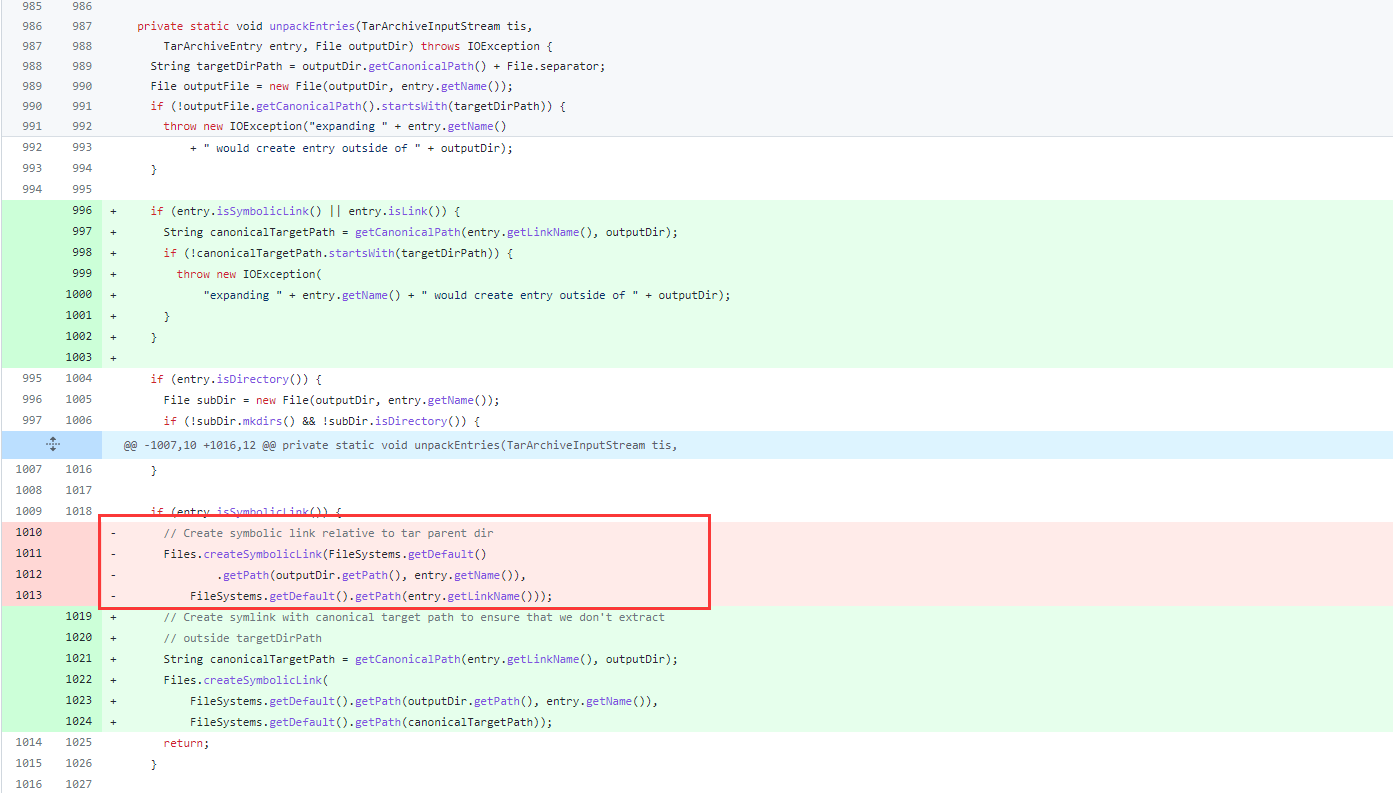Click added 'if (entry.isSymbolicLink() || entry.isLink())' line
The width and height of the screenshot is (1393, 793).
coord(305,211)
